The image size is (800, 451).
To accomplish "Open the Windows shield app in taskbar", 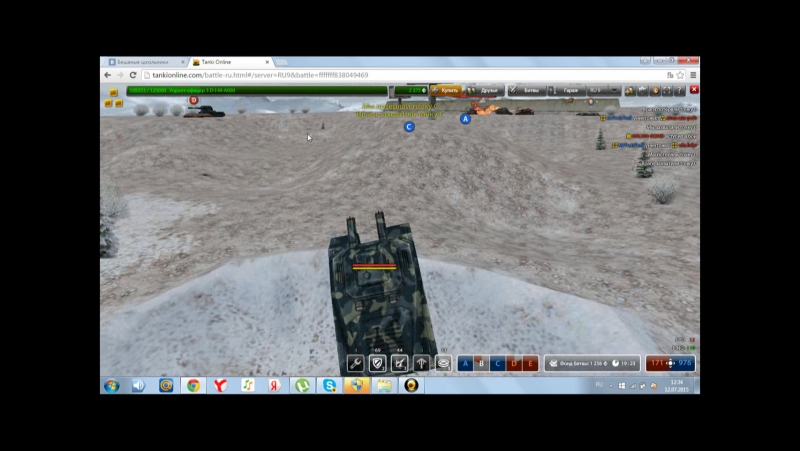I will tap(357, 386).
